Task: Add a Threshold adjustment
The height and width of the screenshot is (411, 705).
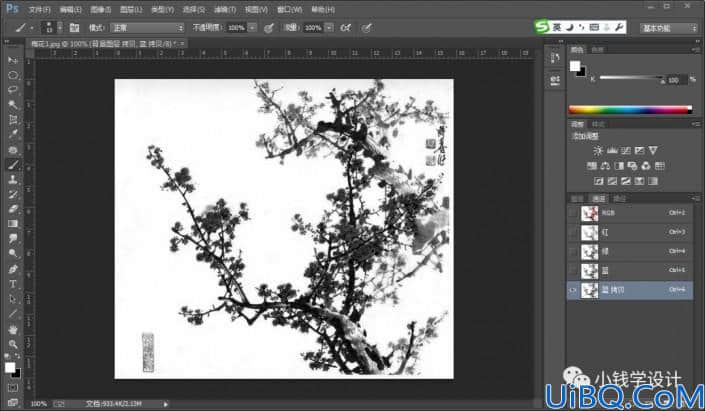Action: click(x=625, y=181)
